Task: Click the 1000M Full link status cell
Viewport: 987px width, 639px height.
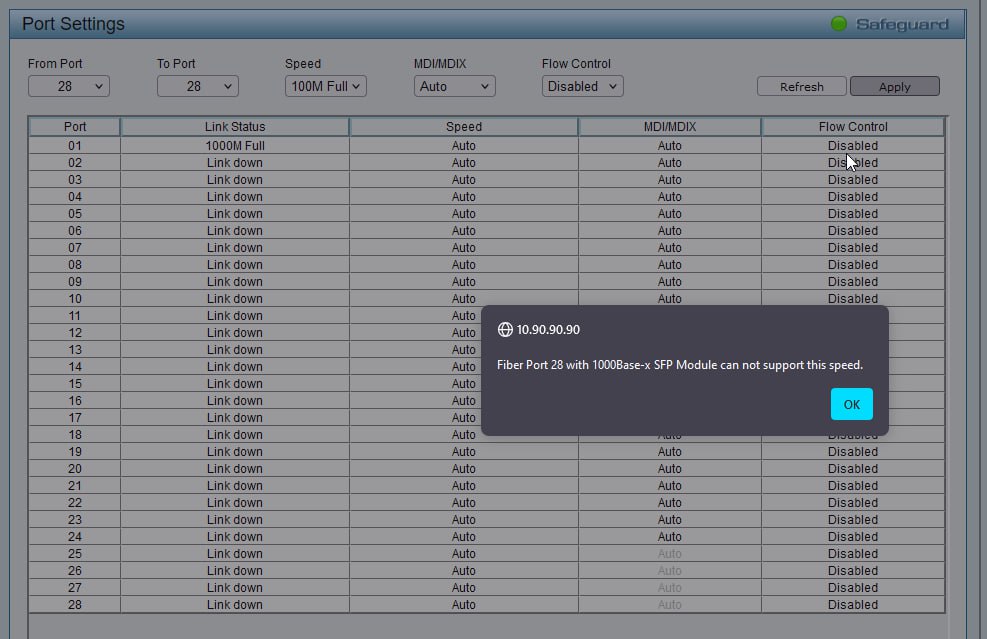Action: [235, 145]
